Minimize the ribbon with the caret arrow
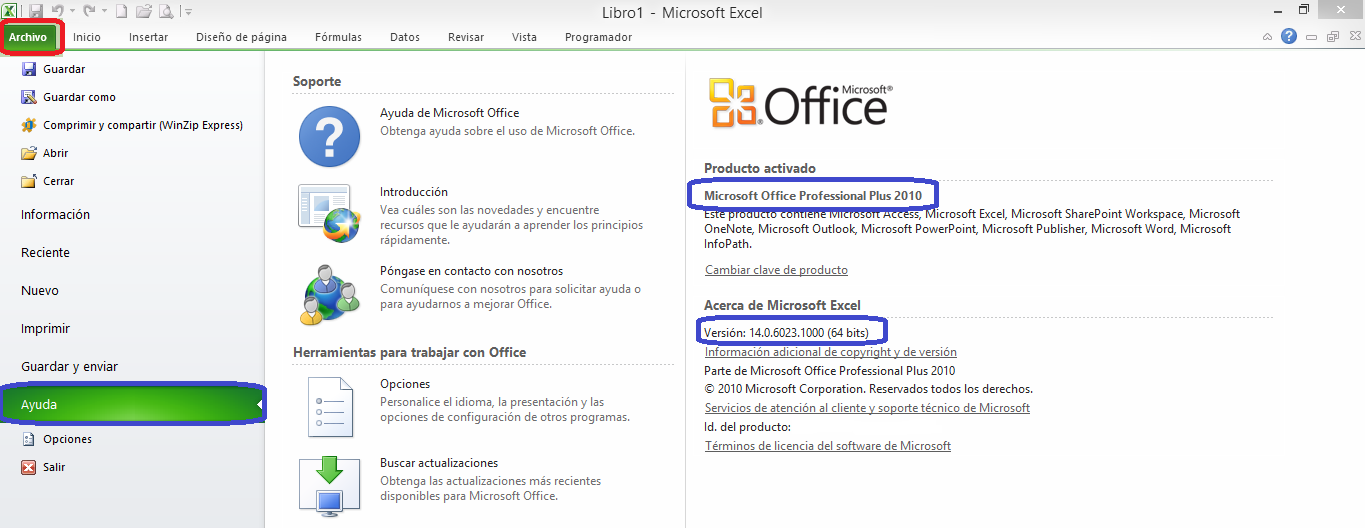 coord(1267,37)
